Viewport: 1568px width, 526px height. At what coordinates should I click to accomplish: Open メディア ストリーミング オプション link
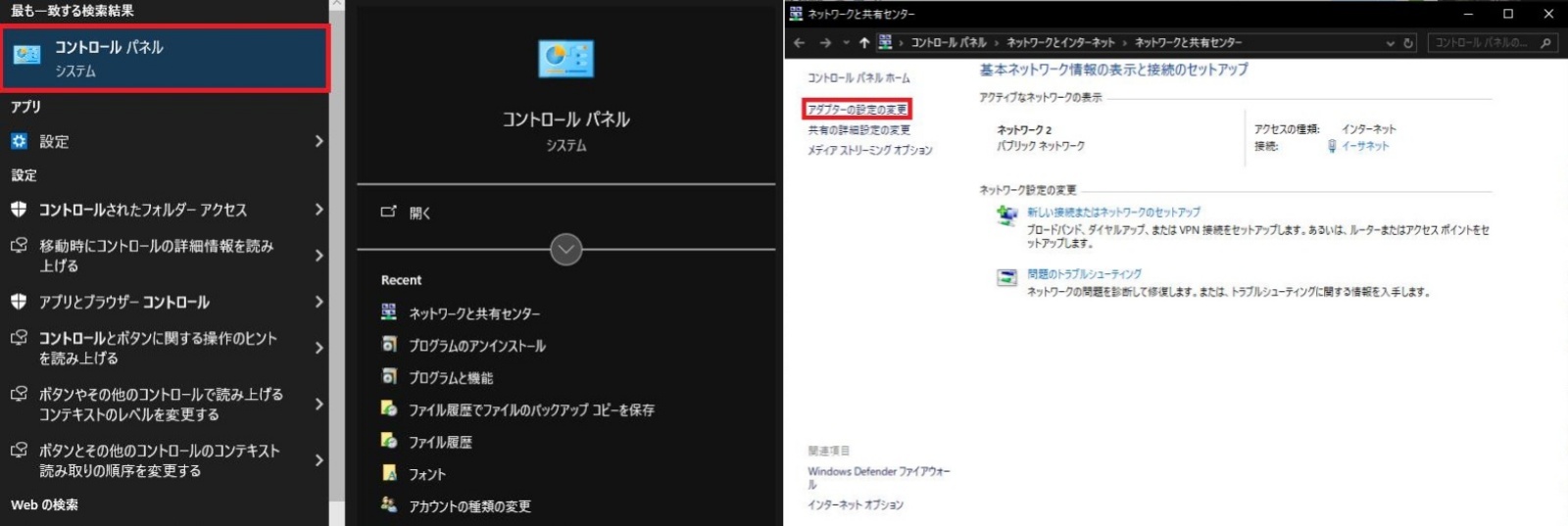tap(869, 150)
